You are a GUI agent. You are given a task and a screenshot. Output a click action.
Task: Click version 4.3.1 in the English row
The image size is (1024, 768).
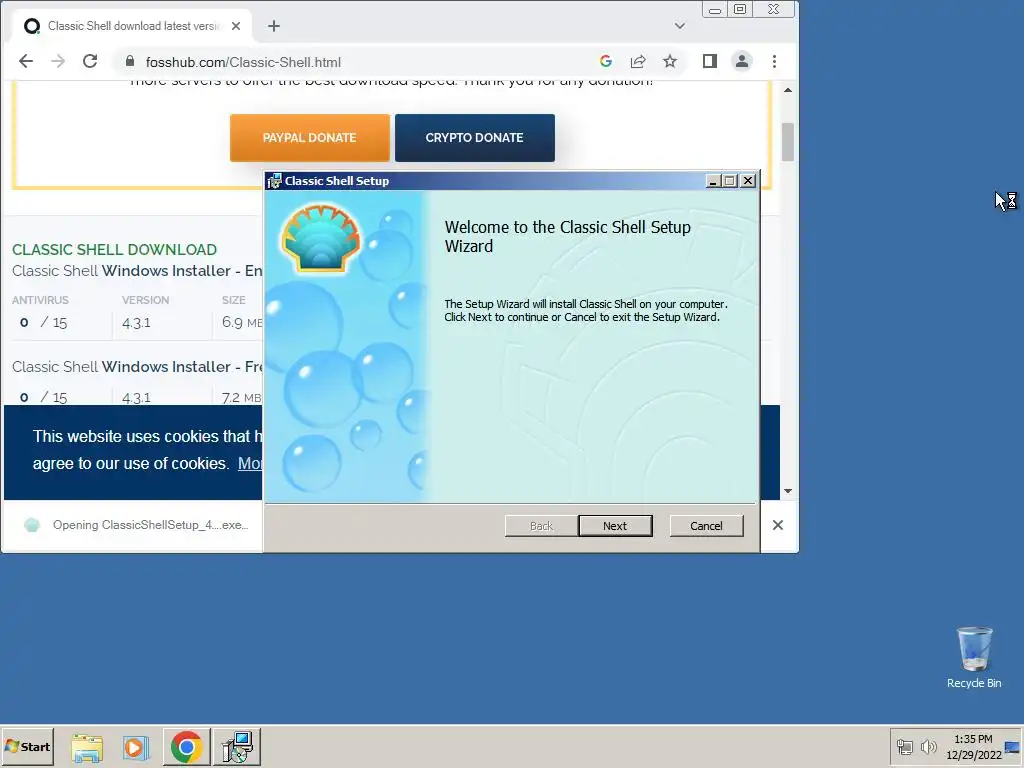coord(136,323)
